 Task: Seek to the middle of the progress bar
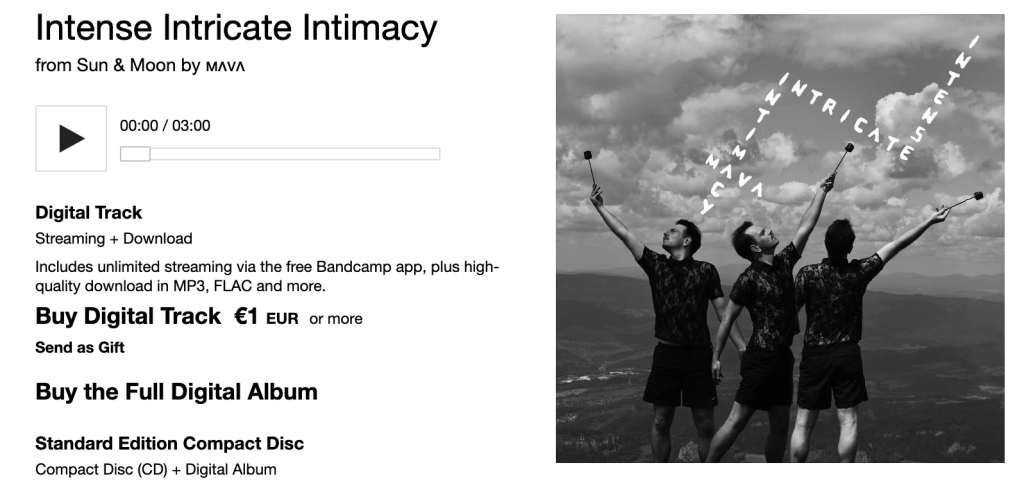click(x=280, y=154)
